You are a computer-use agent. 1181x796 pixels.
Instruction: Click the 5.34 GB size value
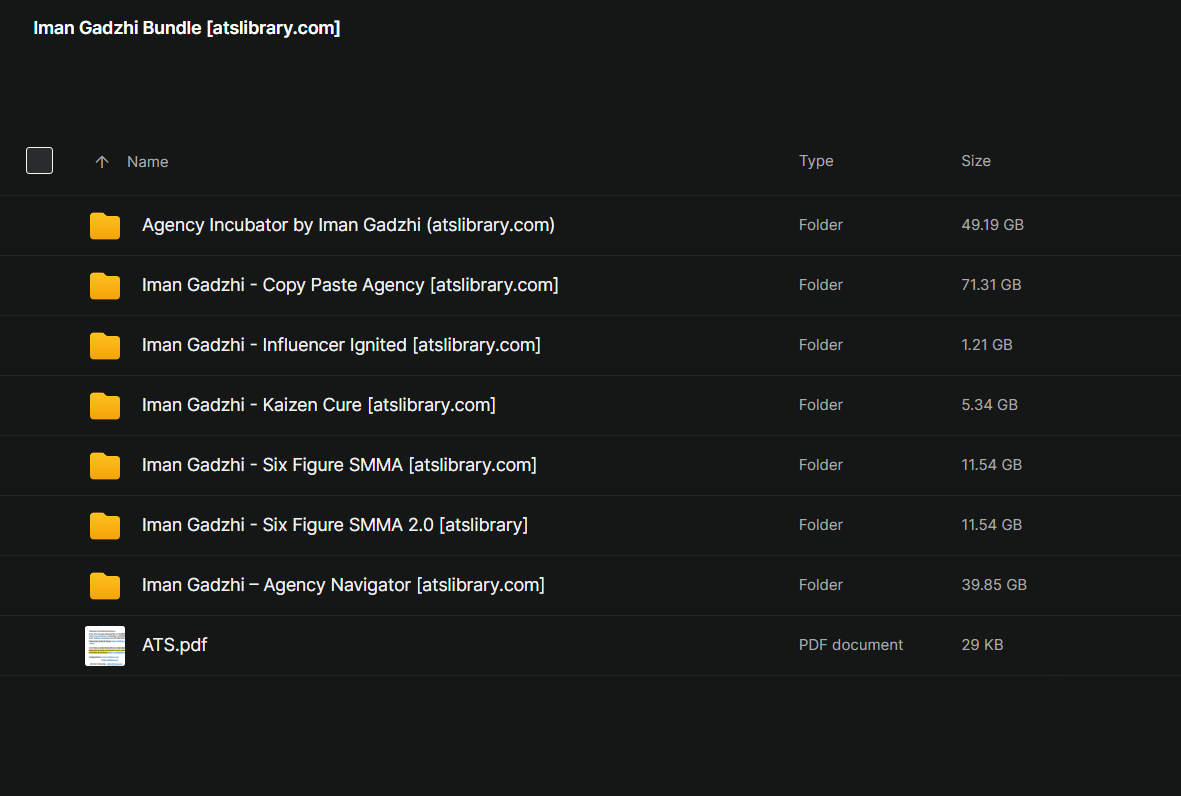click(x=989, y=405)
